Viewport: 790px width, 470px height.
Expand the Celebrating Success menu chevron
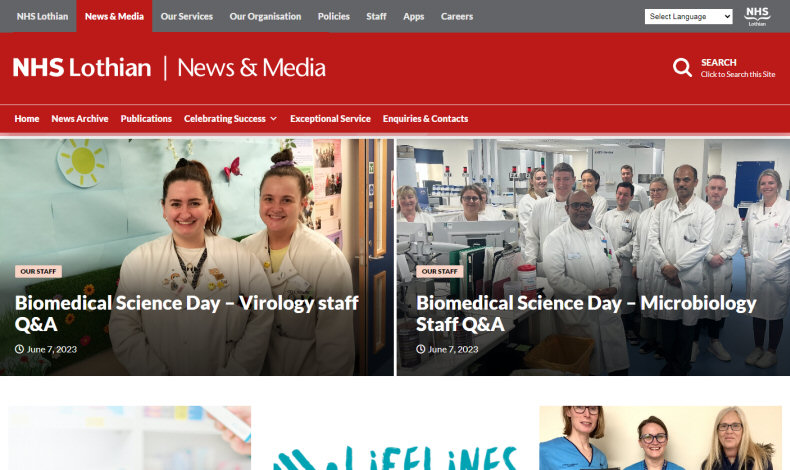click(x=274, y=119)
